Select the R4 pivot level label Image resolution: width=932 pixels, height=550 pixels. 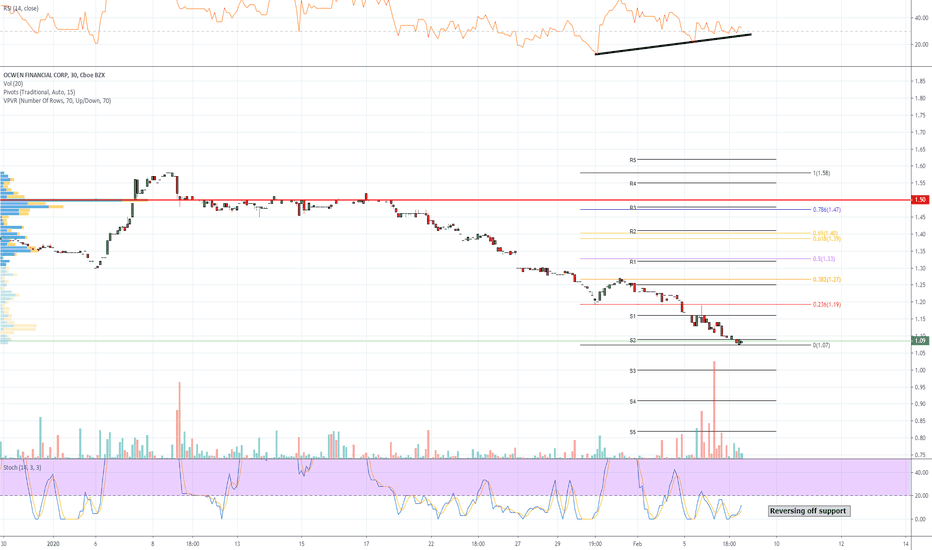point(633,184)
